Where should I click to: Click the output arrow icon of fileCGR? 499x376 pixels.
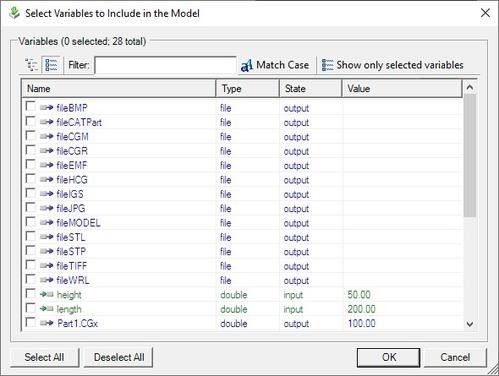[x=46, y=151]
